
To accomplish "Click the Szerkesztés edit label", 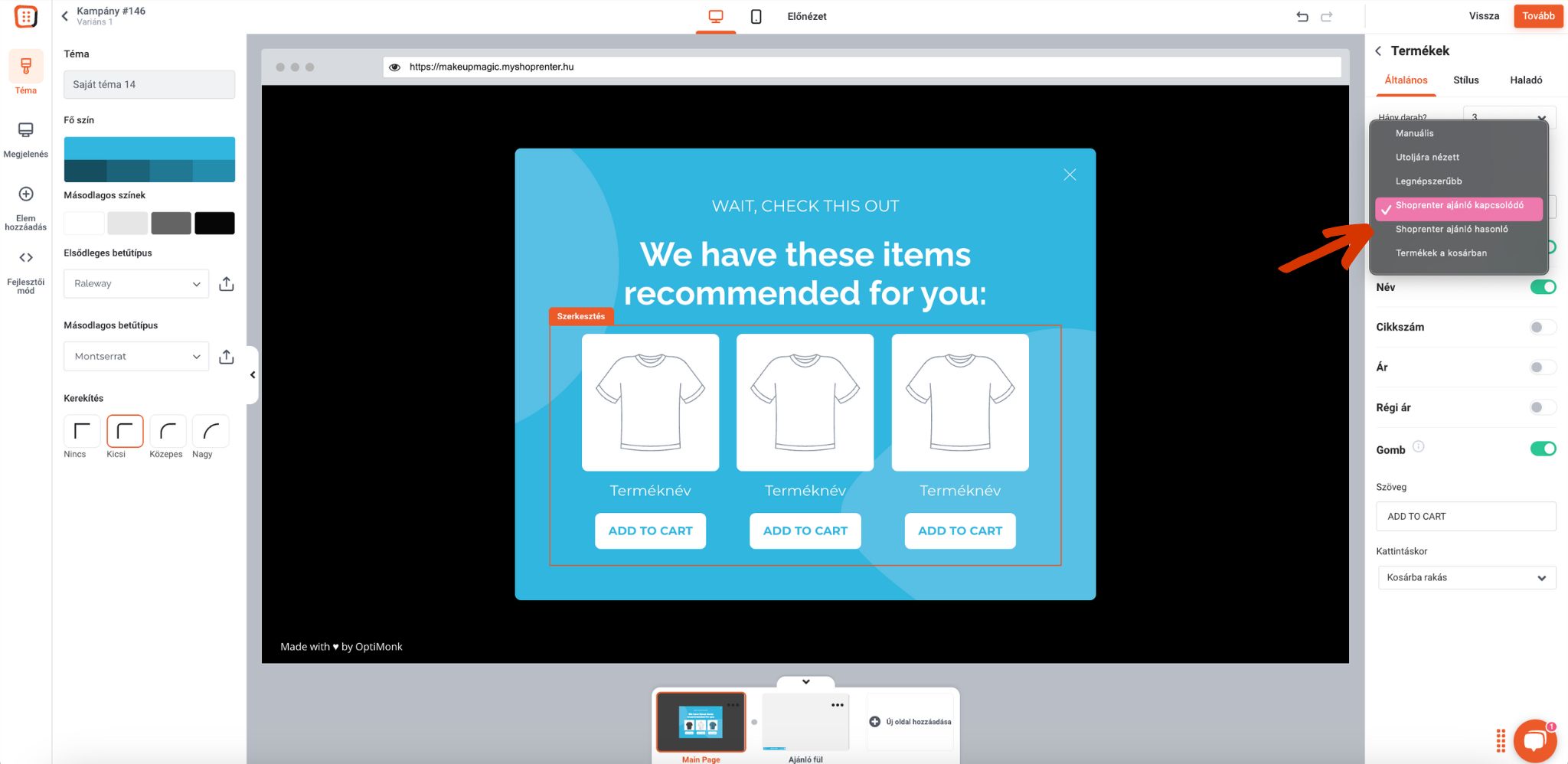I will point(581,316).
